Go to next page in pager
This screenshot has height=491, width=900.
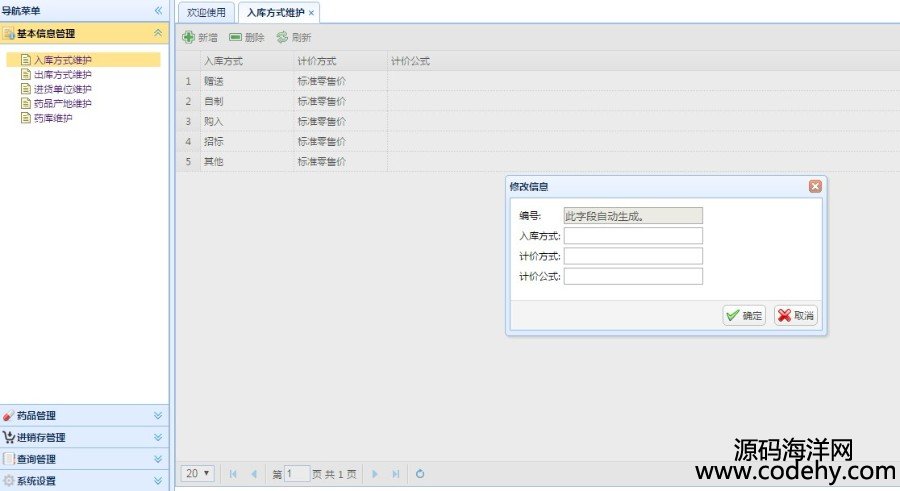[x=375, y=474]
